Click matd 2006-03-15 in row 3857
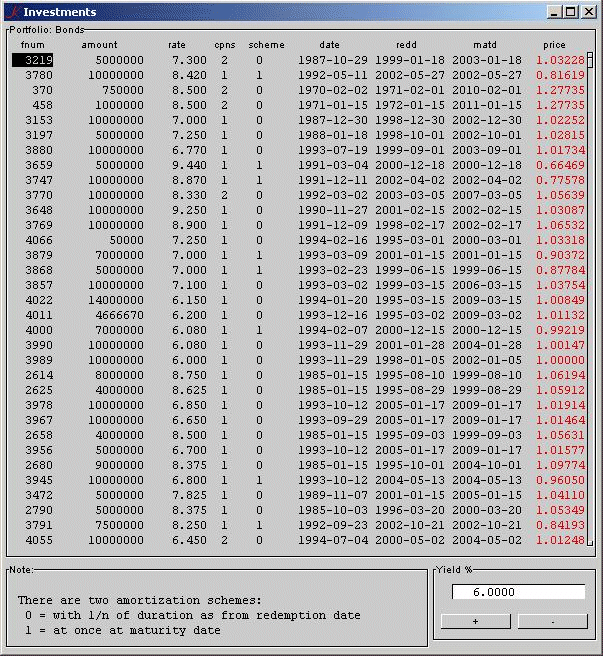Screen dimensions: 603x656 (x=487, y=285)
